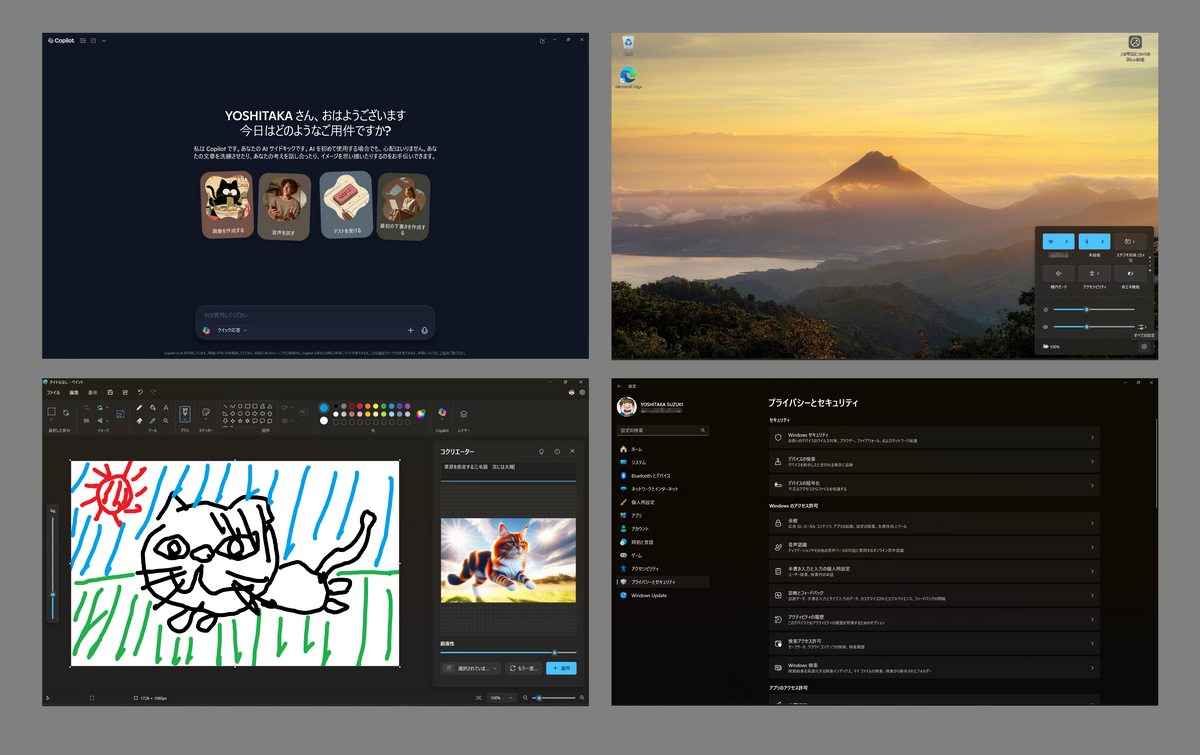The image size is (1200, 755).
Task: Click the take a test card in Copilot
Action: 346,205
